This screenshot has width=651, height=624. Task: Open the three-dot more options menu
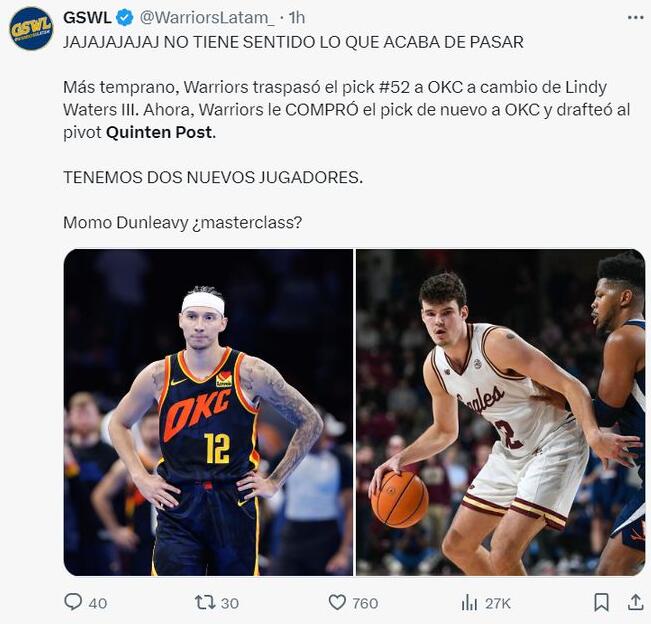click(635, 17)
